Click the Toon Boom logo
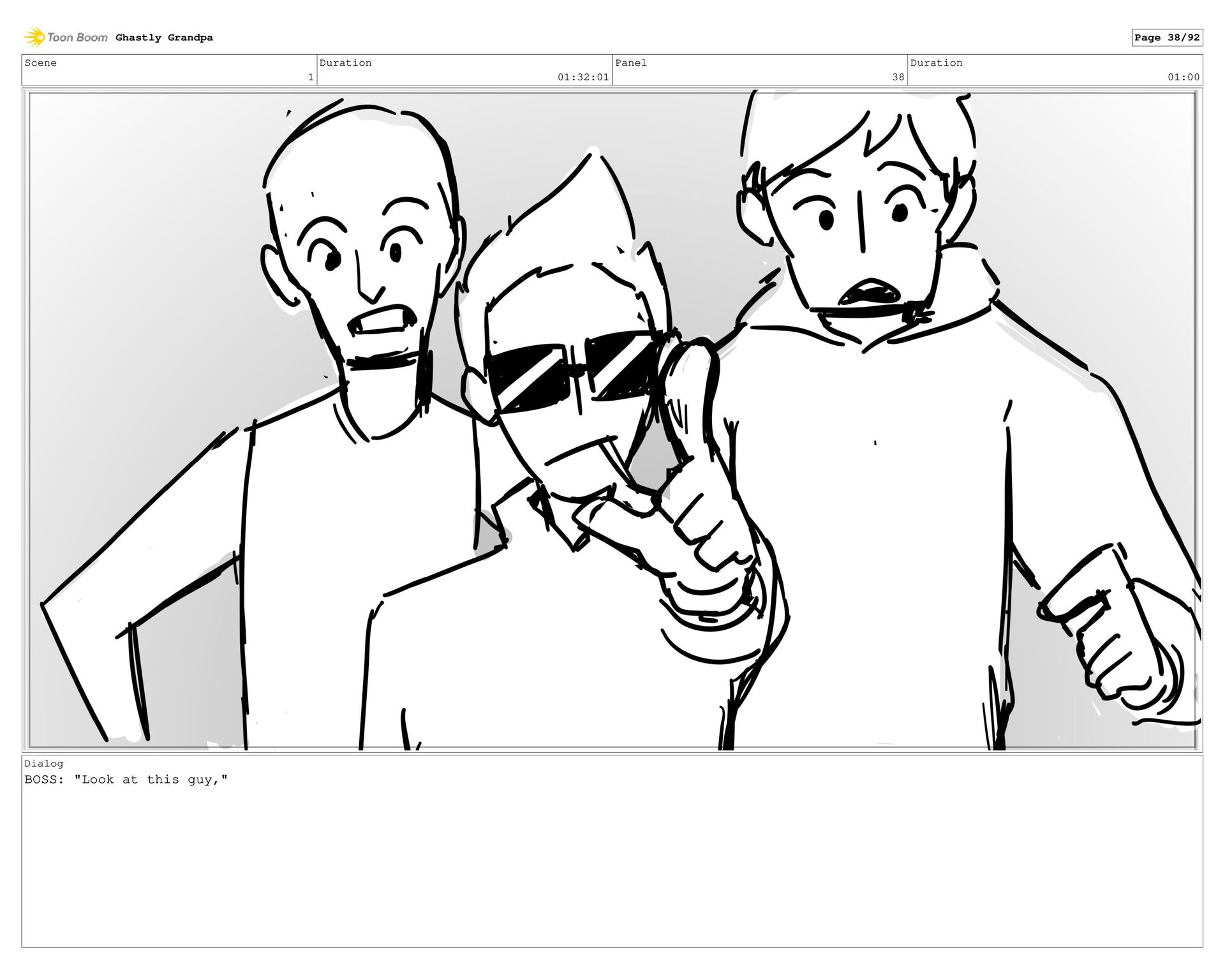Image resolution: width=1225 pixels, height=980 pixels. [x=66, y=37]
